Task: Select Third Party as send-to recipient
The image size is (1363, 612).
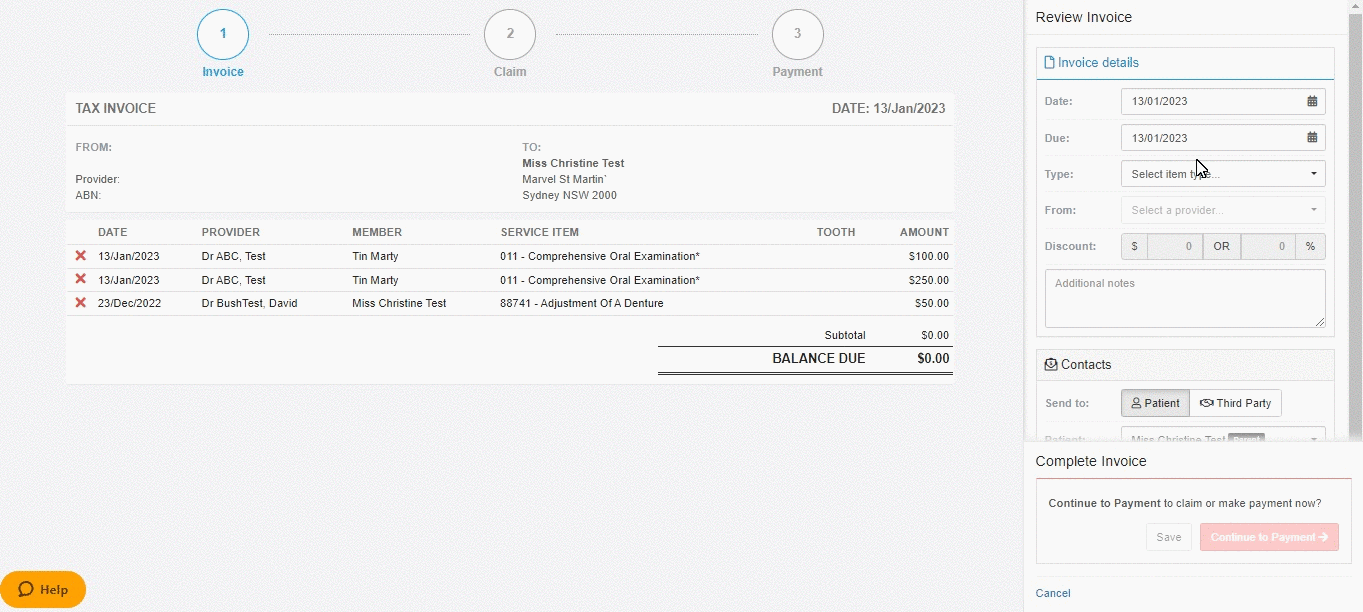Action: pyautogui.click(x=1235, y=403)
